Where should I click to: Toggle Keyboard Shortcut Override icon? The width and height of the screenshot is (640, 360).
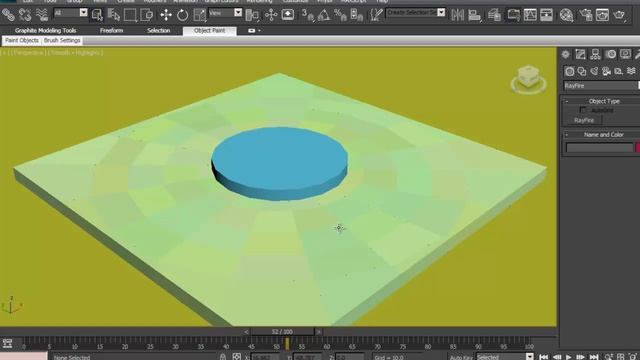[x=288, y=15]
